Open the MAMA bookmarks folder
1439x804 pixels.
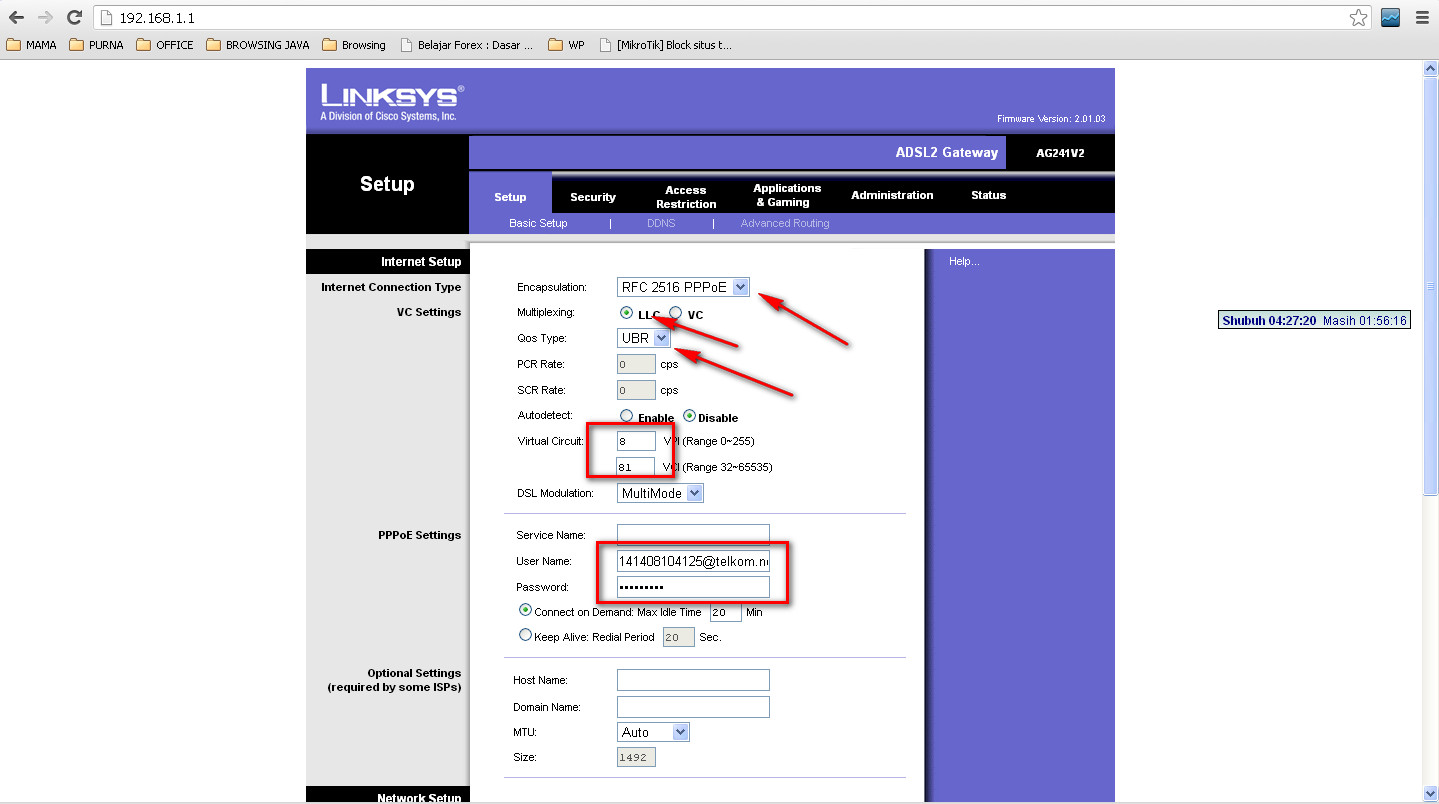pyautogui.click(x=32, y=45)
